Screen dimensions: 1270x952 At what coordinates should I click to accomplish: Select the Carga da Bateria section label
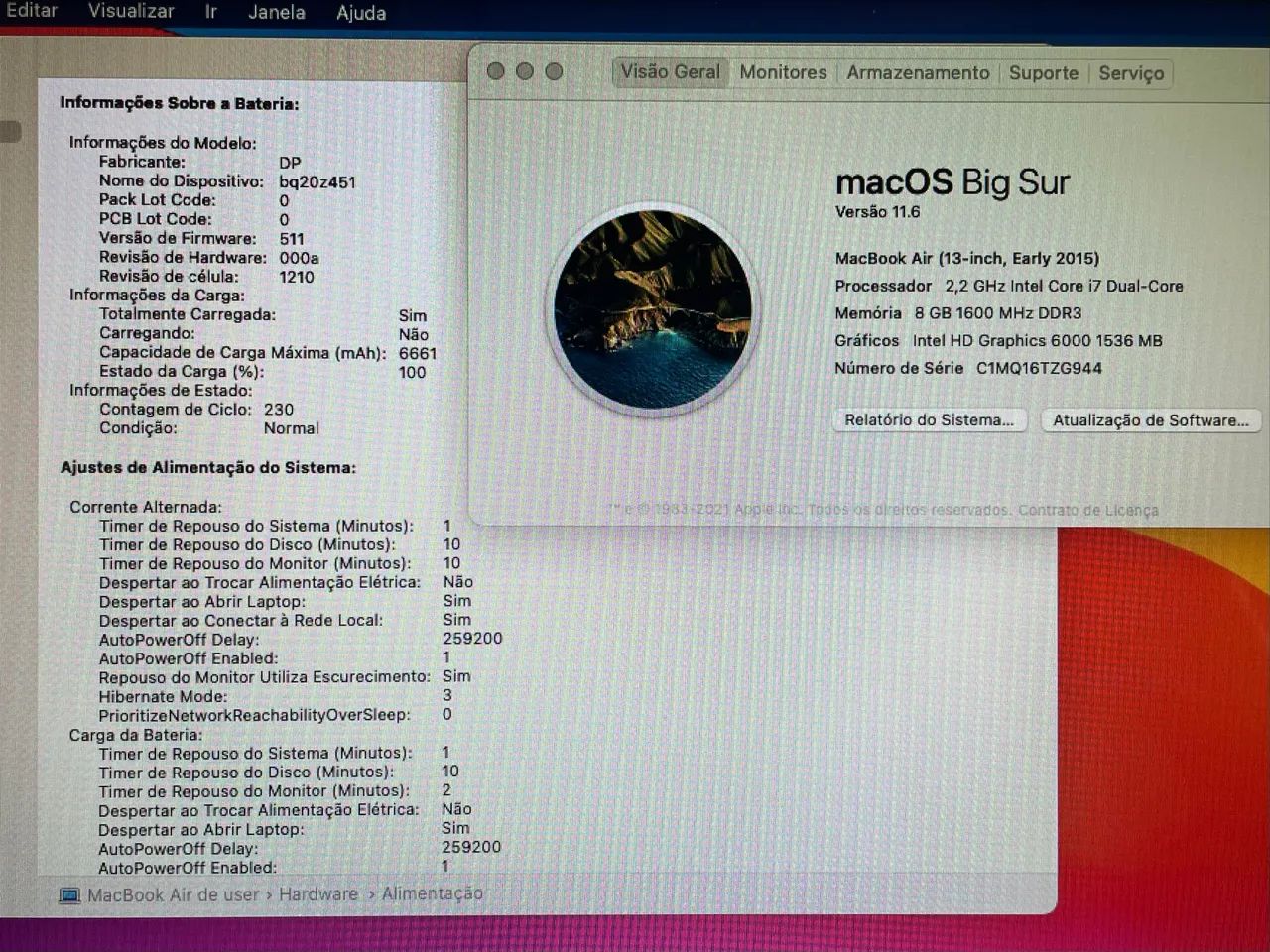coord(136,735)
